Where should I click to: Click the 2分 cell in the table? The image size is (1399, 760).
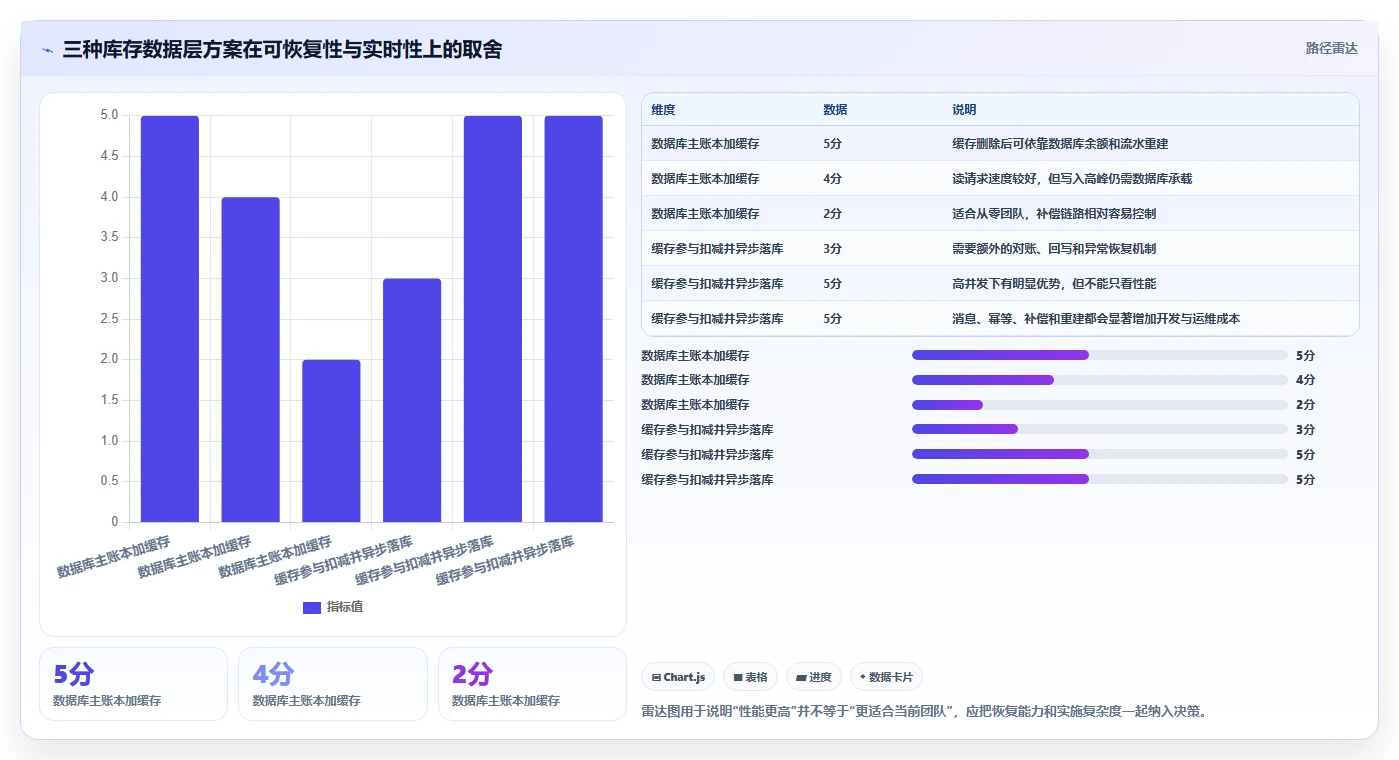832,214
